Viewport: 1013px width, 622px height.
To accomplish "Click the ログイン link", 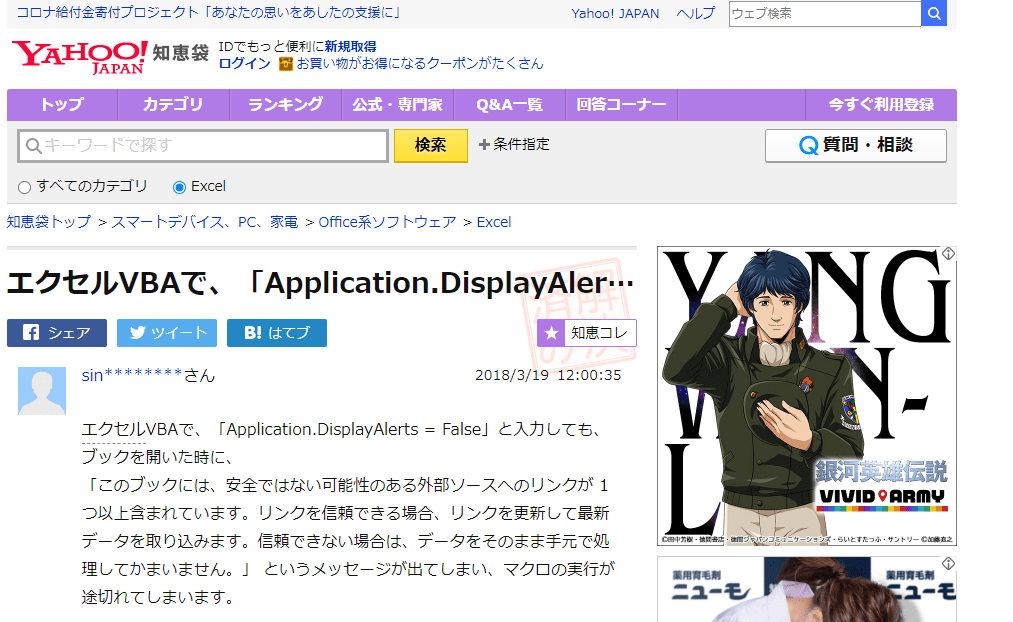I will coord(244,63).
